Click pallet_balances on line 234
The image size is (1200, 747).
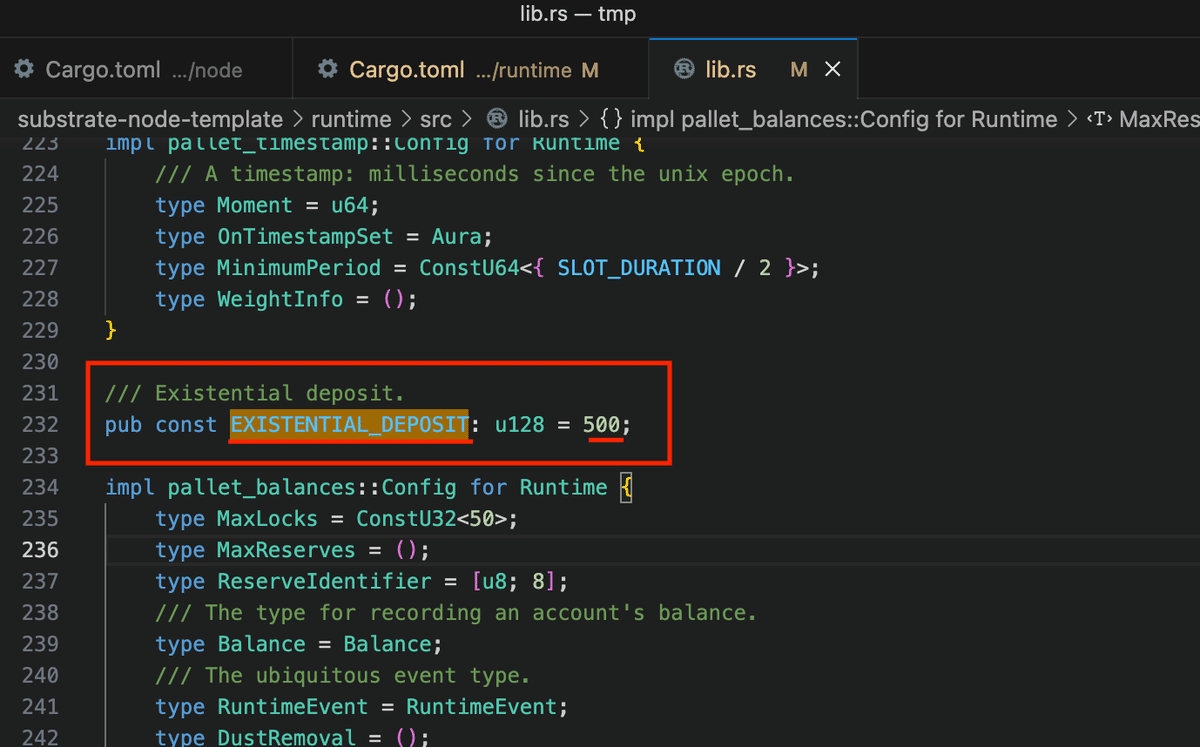pos(261,487)
